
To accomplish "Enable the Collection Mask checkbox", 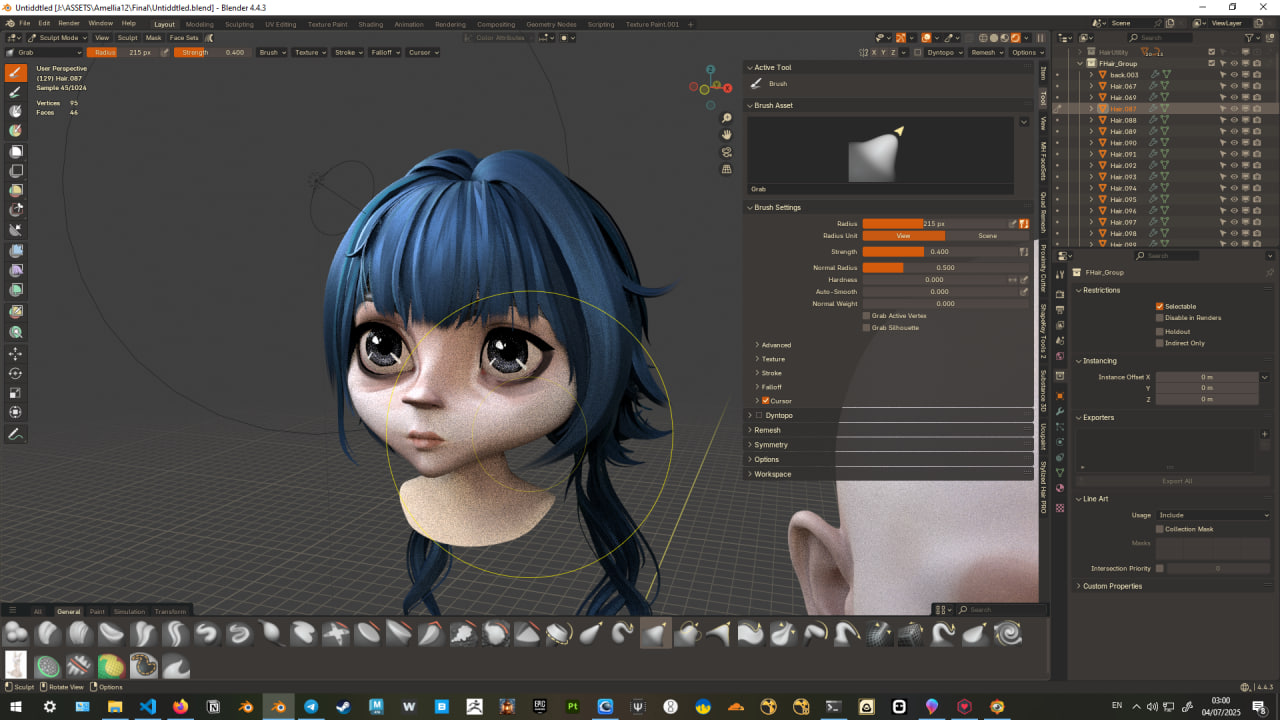I will pos(1160,529).
